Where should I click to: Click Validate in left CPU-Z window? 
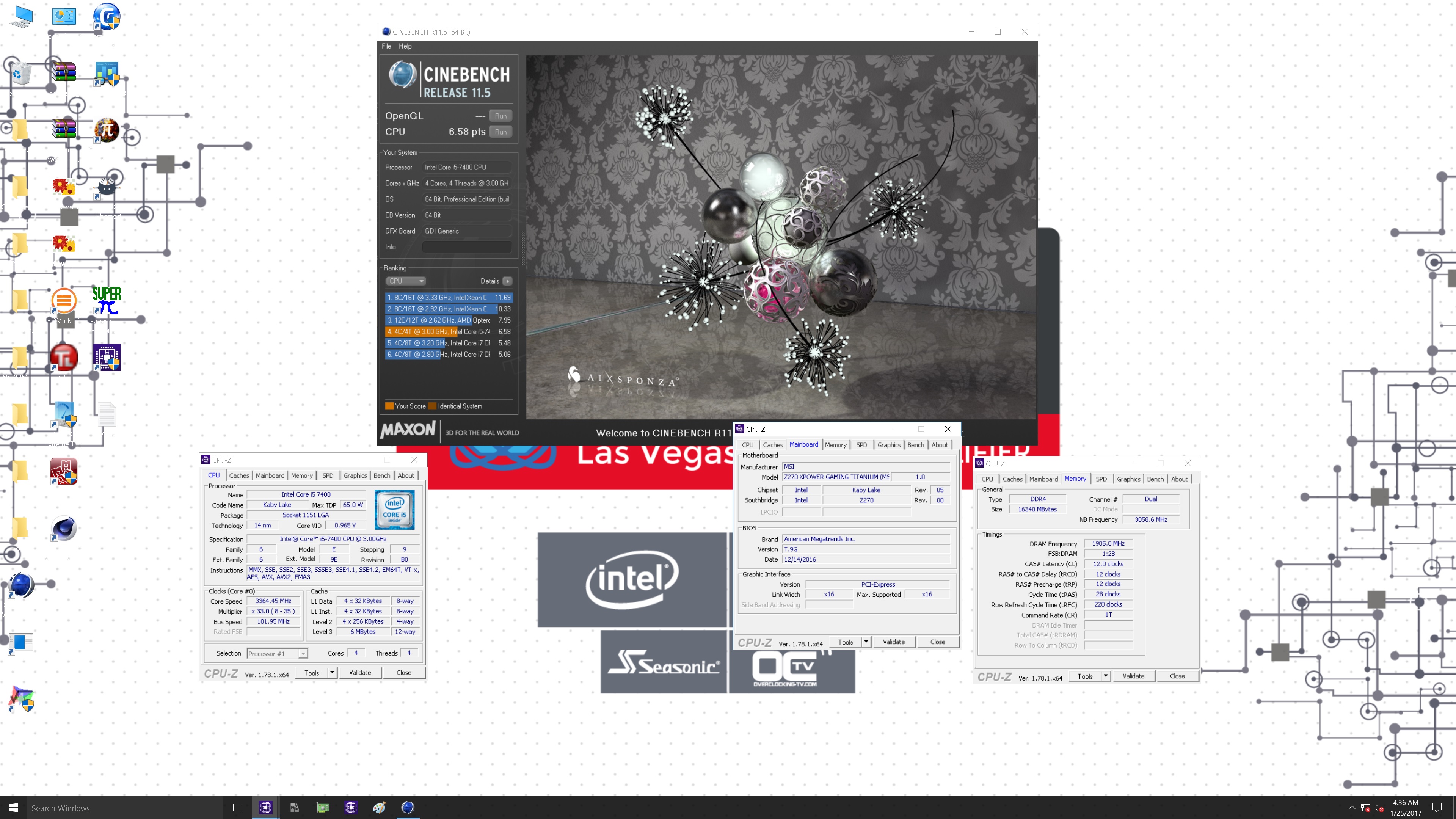point(360,673)
